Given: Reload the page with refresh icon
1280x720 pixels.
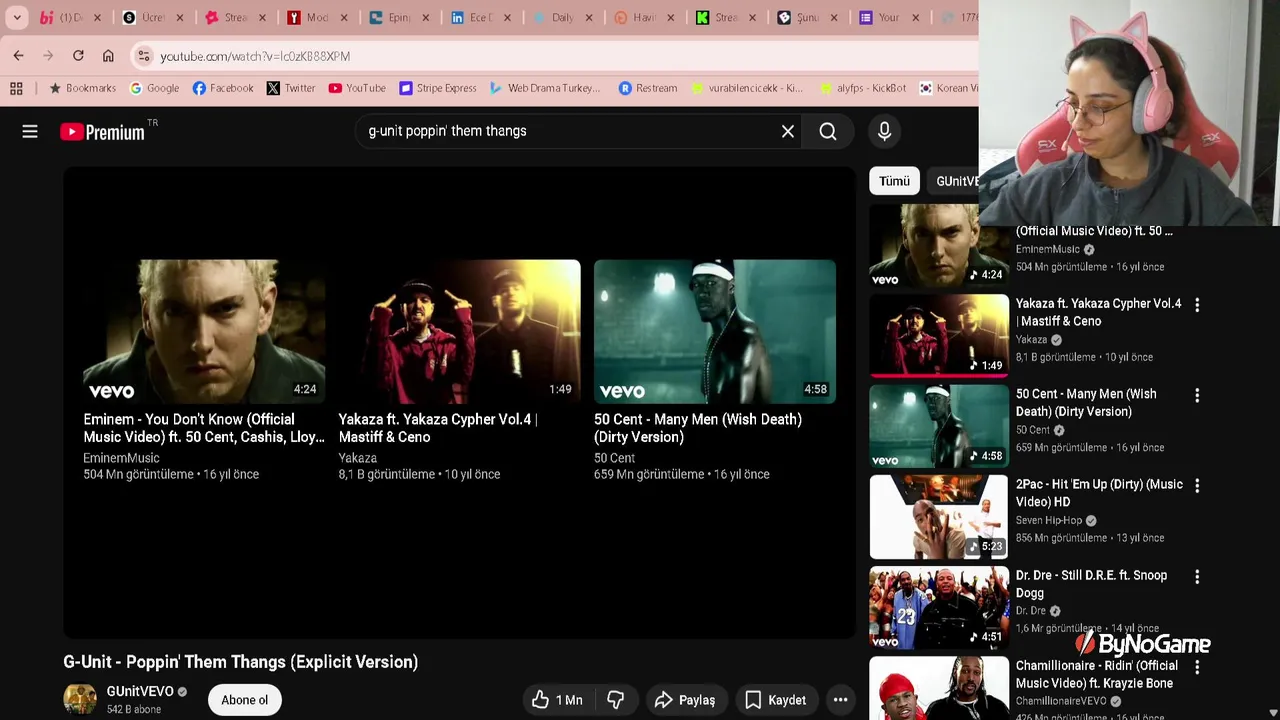Looking at the screenshot, I should click(78, 56).
